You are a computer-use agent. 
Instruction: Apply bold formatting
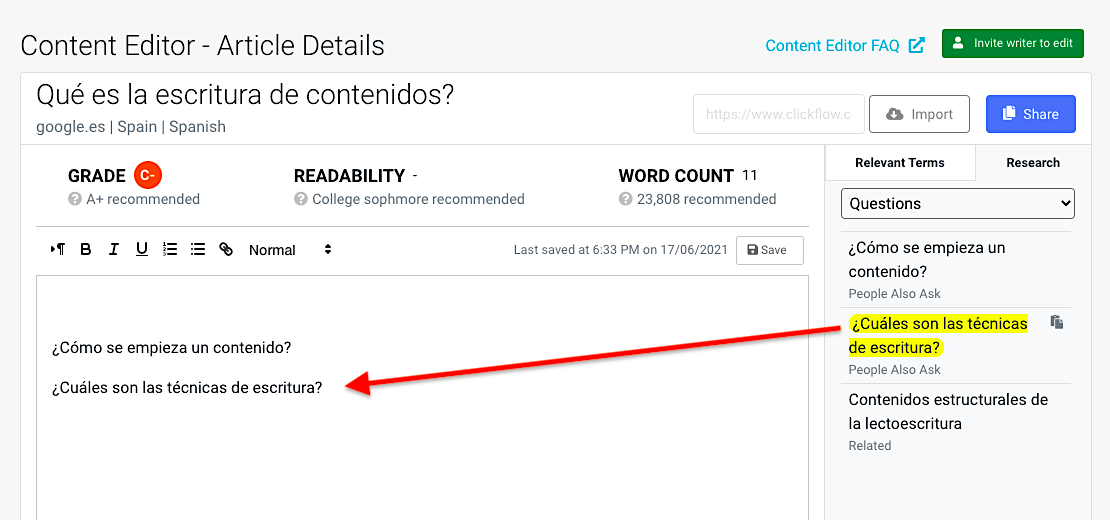[x=86, y=250]
